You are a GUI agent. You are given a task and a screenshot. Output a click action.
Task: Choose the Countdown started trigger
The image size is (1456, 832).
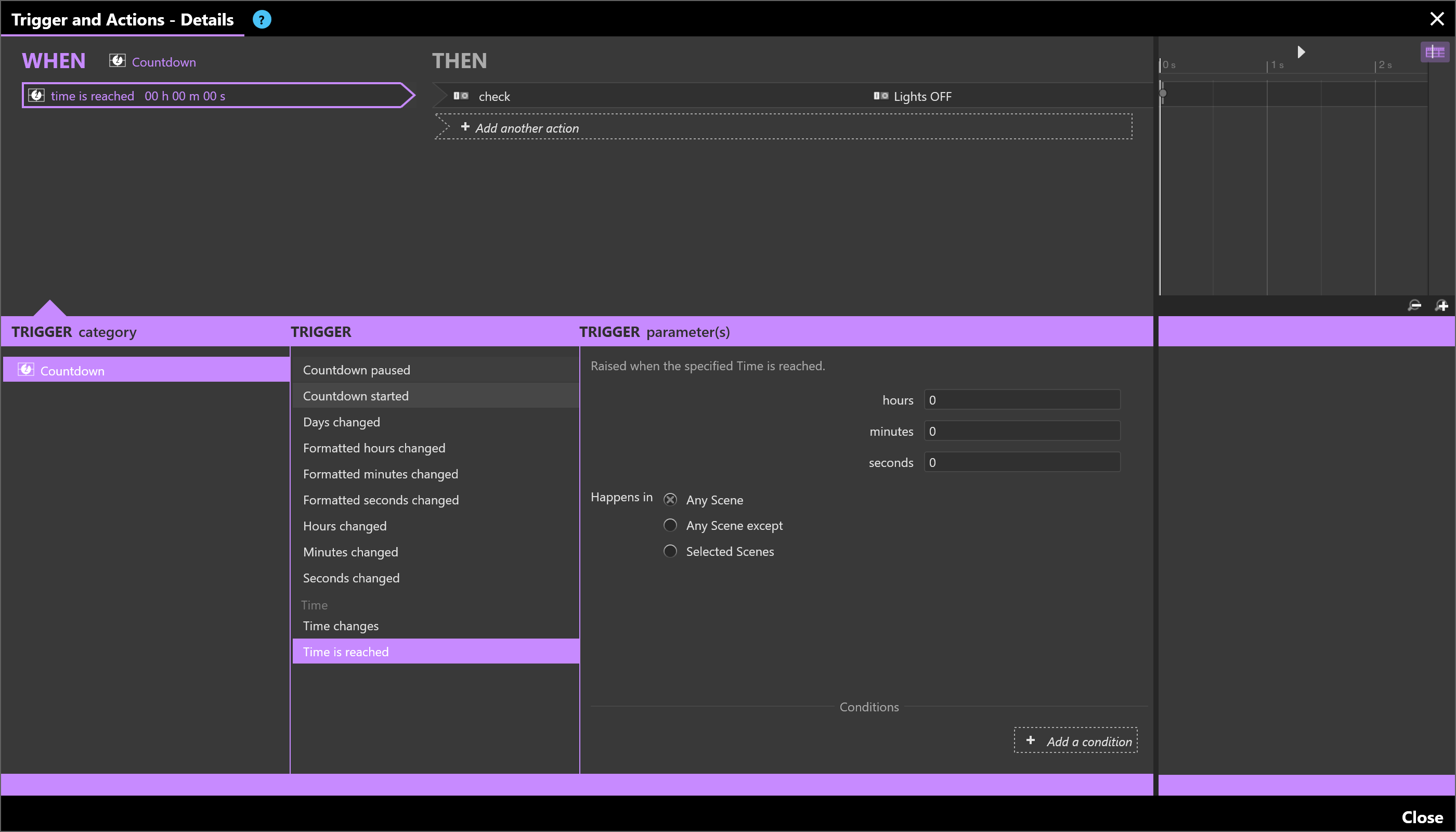point(436,395)
